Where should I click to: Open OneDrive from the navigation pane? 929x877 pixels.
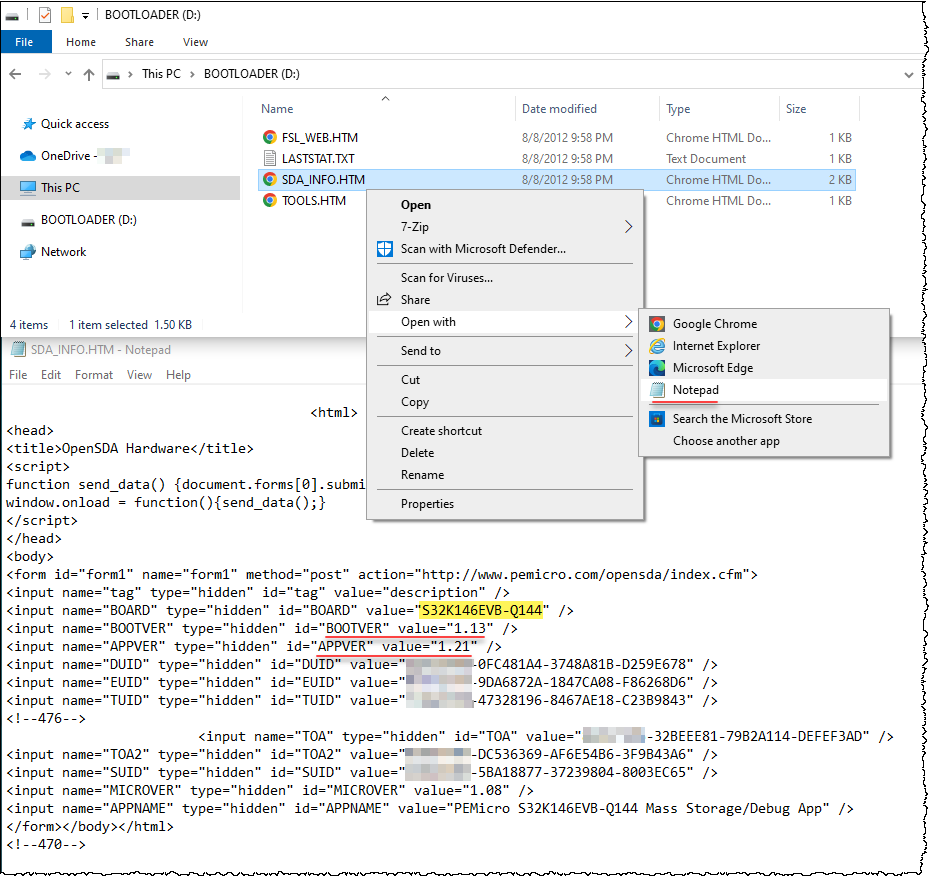69,156
